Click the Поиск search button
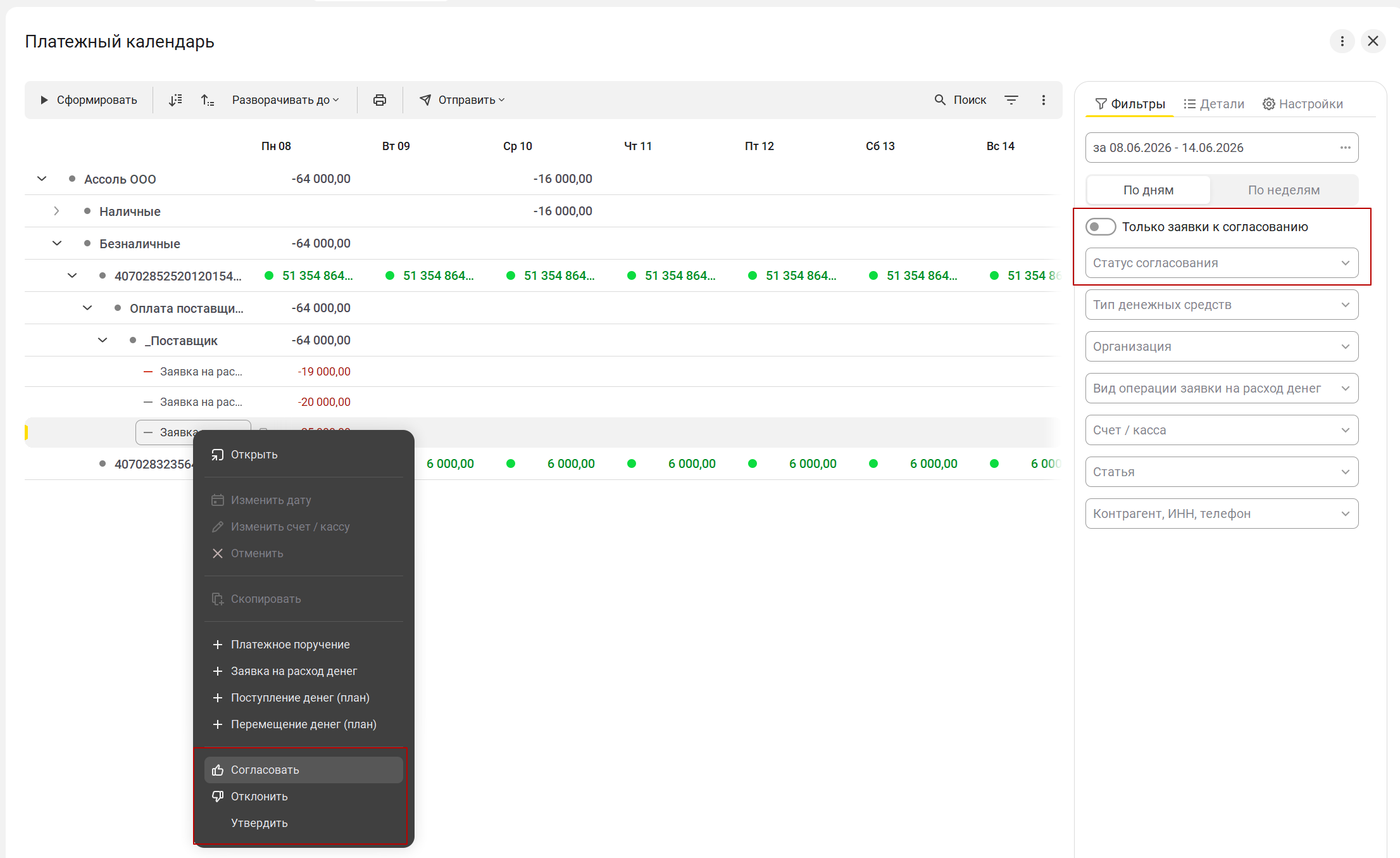The height and width of the screenshot is (858, 1400). pyautogui.click(x=960, y=100)
